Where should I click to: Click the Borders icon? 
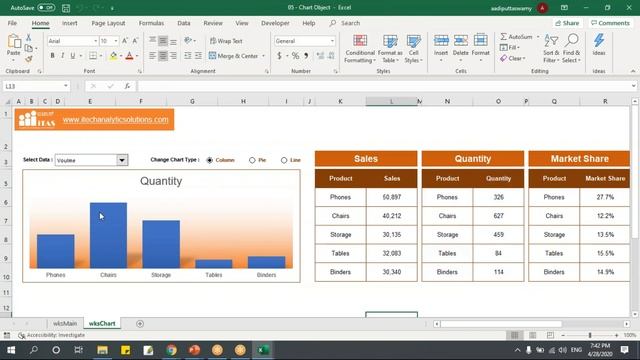click(93, 56)
